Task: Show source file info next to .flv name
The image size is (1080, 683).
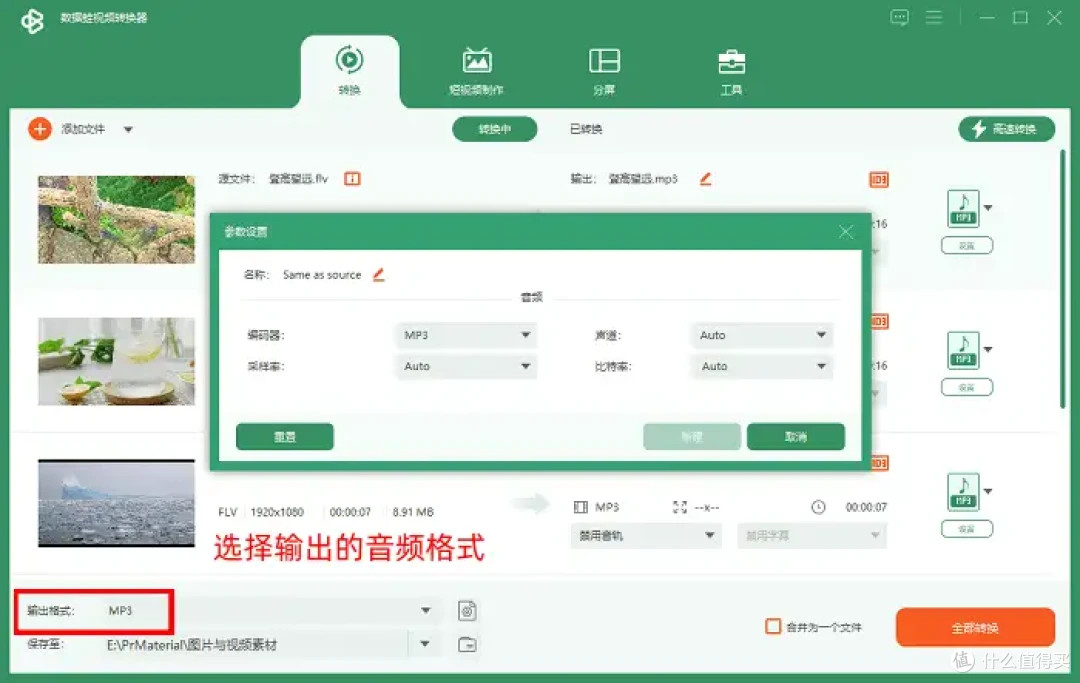Action: pos(352,179)
